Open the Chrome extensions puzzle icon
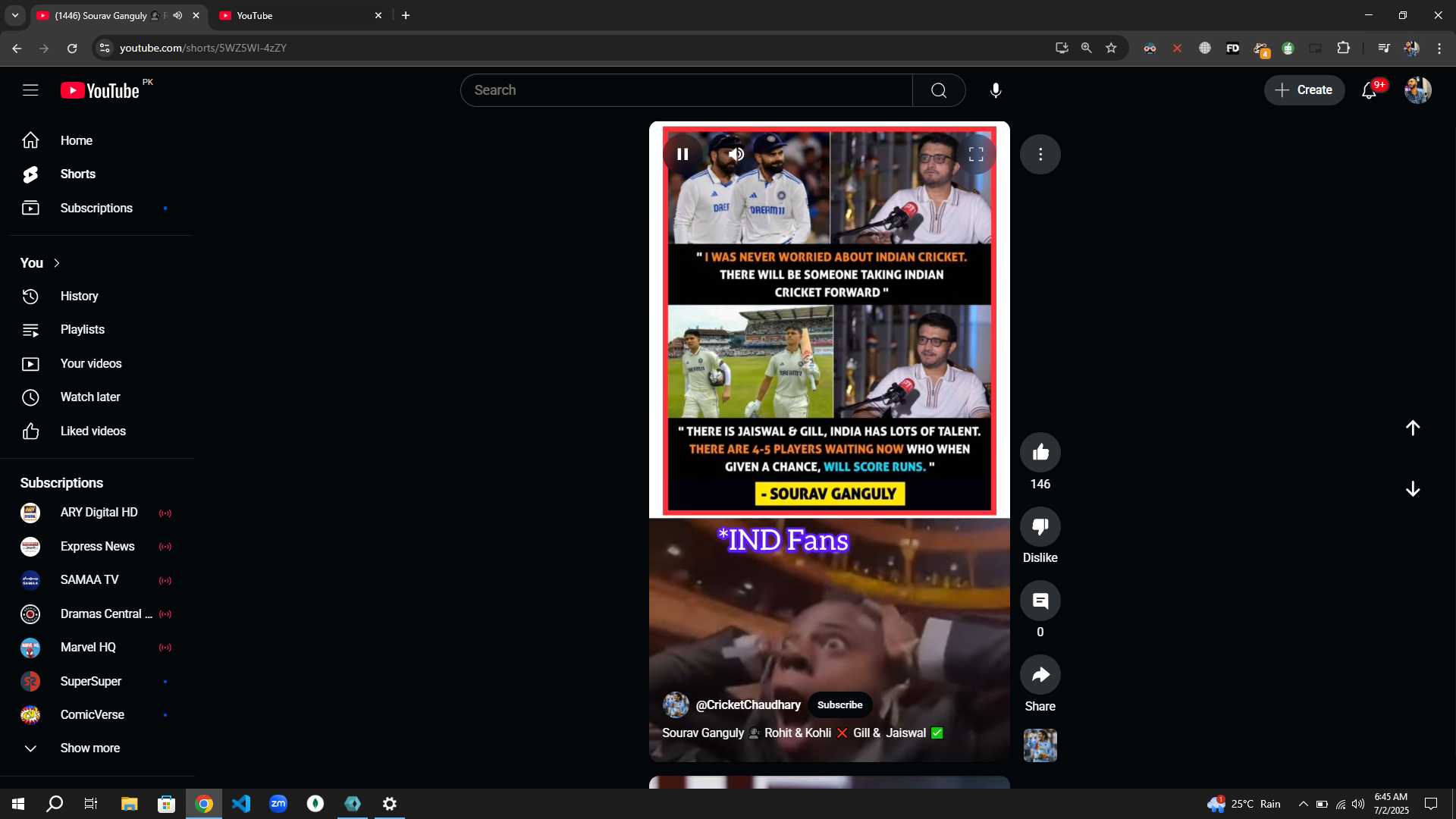Image resolution: width=1456 pixels, height=819 pixels. tap(1343, 48)
